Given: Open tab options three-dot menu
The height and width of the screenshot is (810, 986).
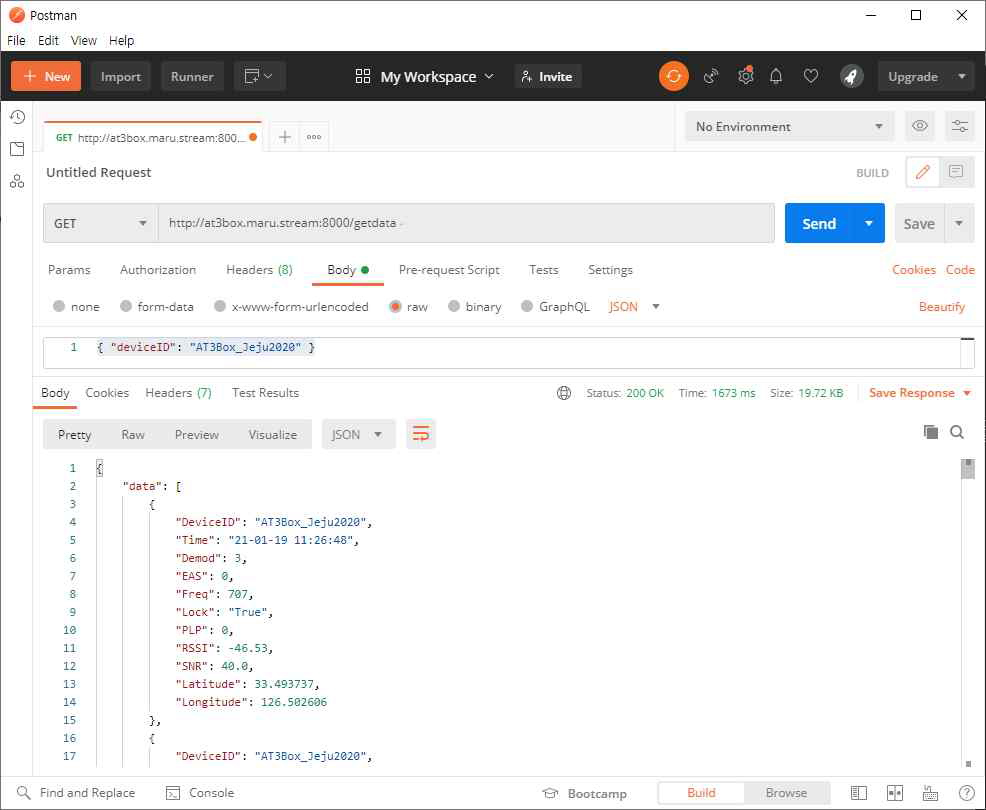Looking at the screenshot, I should (x=314, y=137).
